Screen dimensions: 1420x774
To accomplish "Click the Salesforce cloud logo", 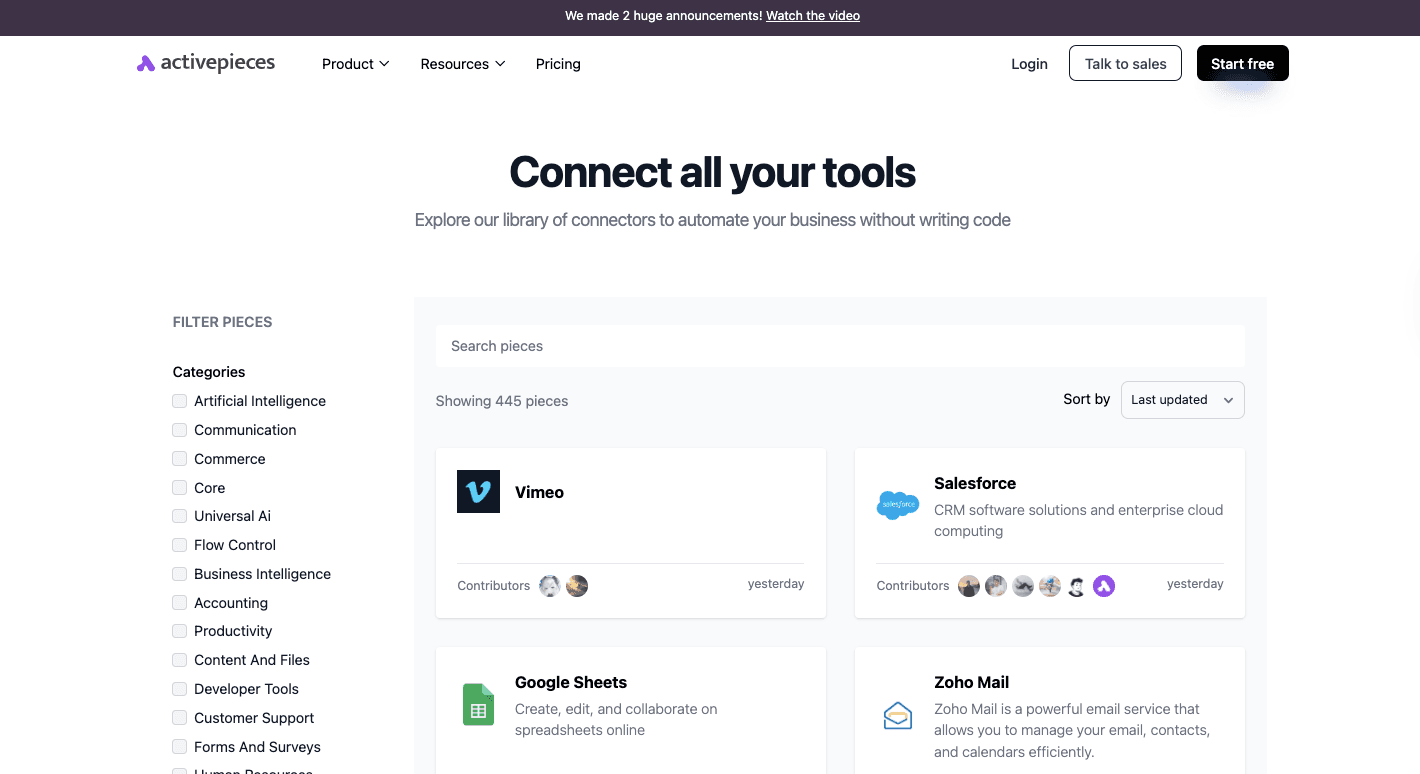I will pyautogui.click(x=897, y=505).
